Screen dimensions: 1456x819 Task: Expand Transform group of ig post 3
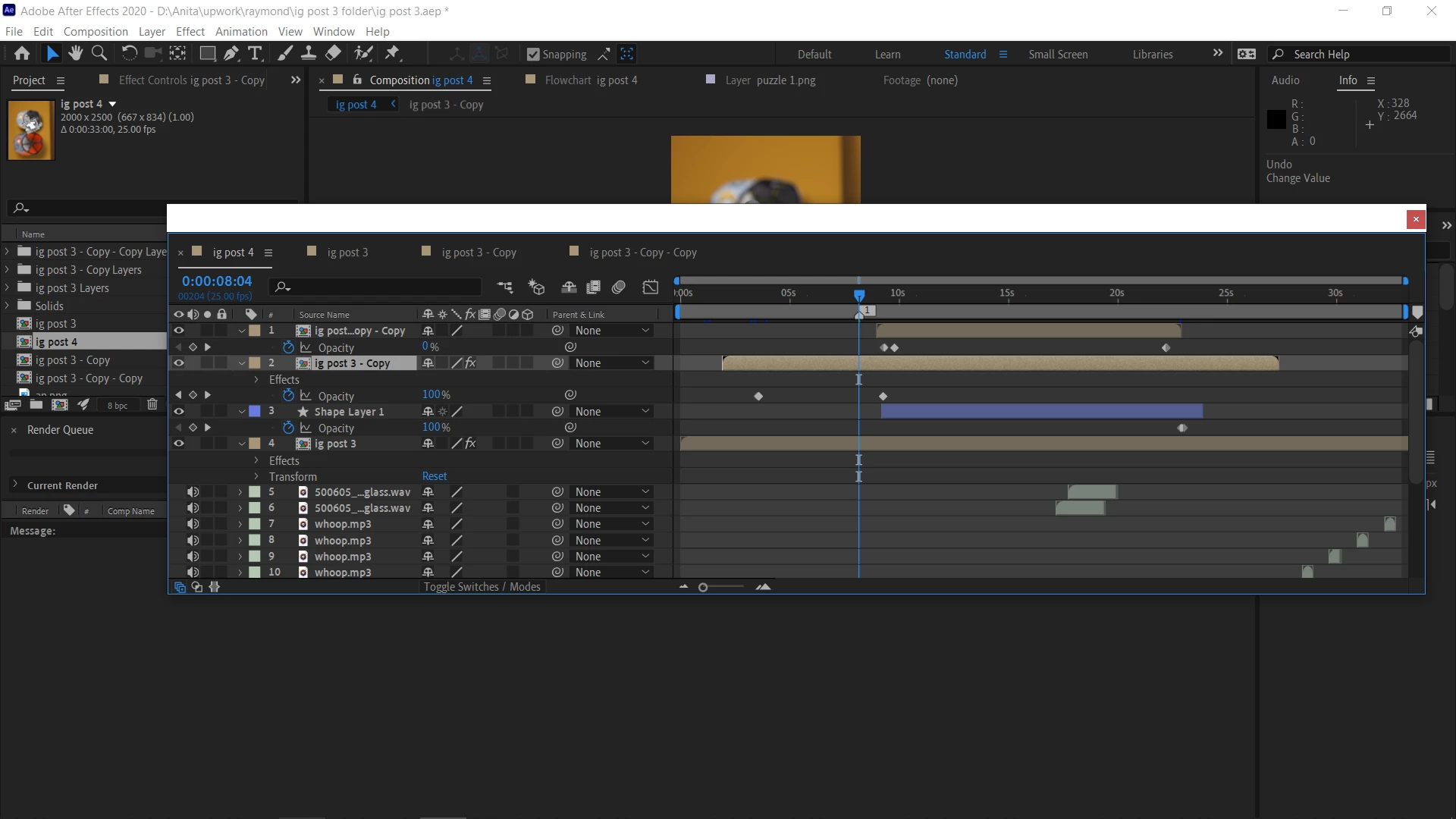click(x=256, y=477)
